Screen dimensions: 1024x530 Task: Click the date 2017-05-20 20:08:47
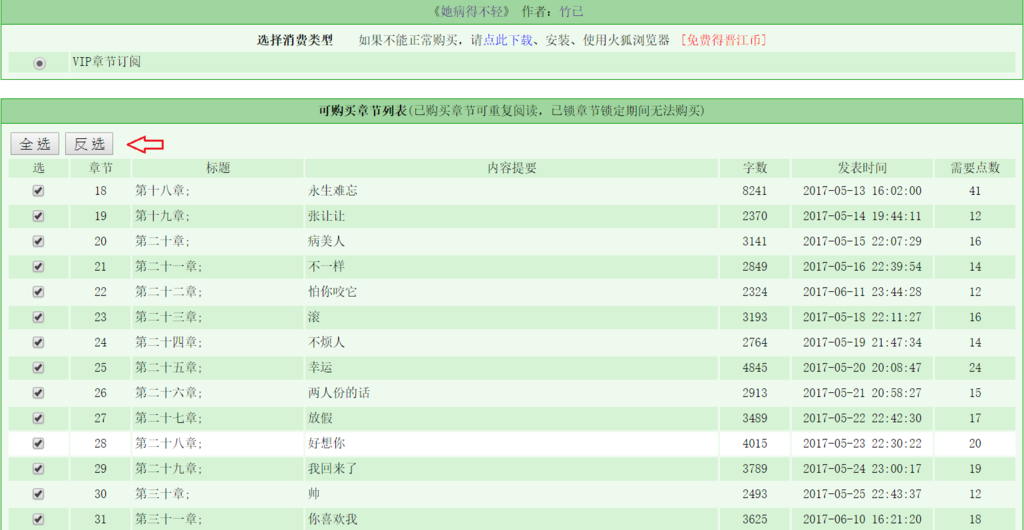click(x=862, y=367)
